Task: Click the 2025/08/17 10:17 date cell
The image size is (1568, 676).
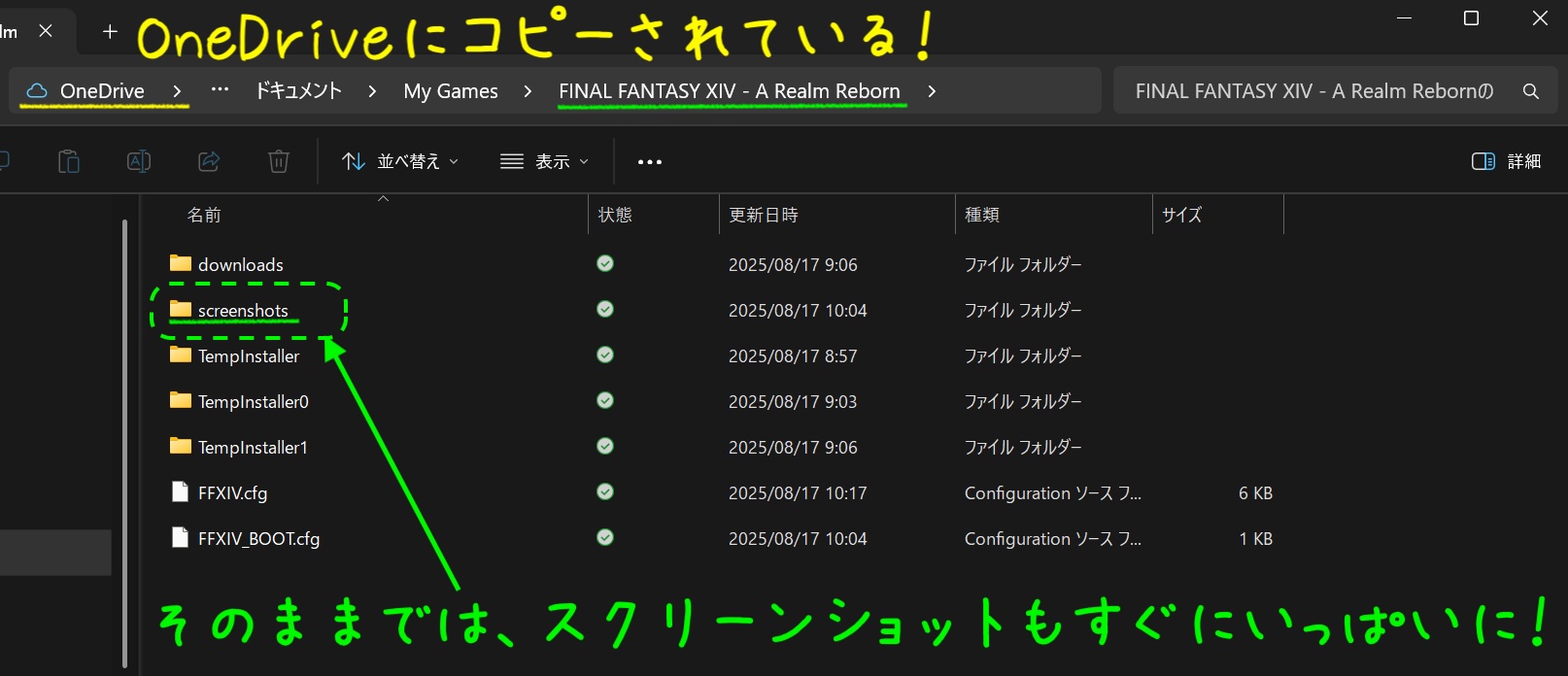Action: [798, 493]
